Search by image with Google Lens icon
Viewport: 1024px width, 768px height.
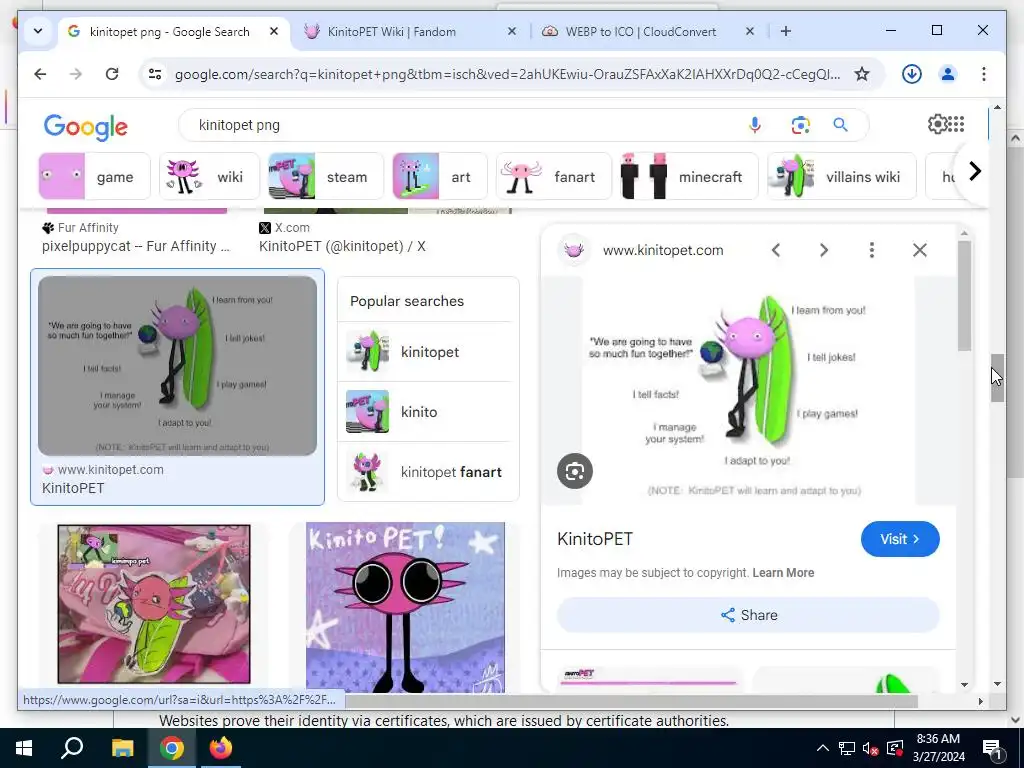801,125
